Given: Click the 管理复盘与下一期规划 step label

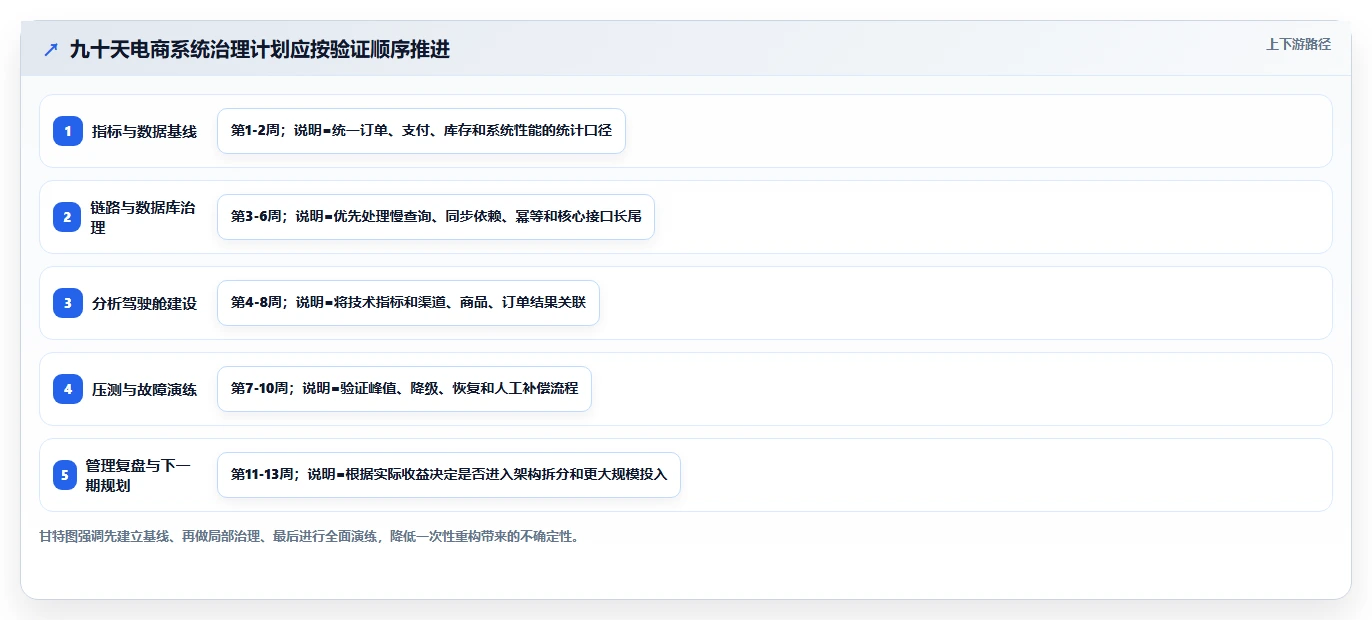Looking at the screenshot, I should (138, 475).
